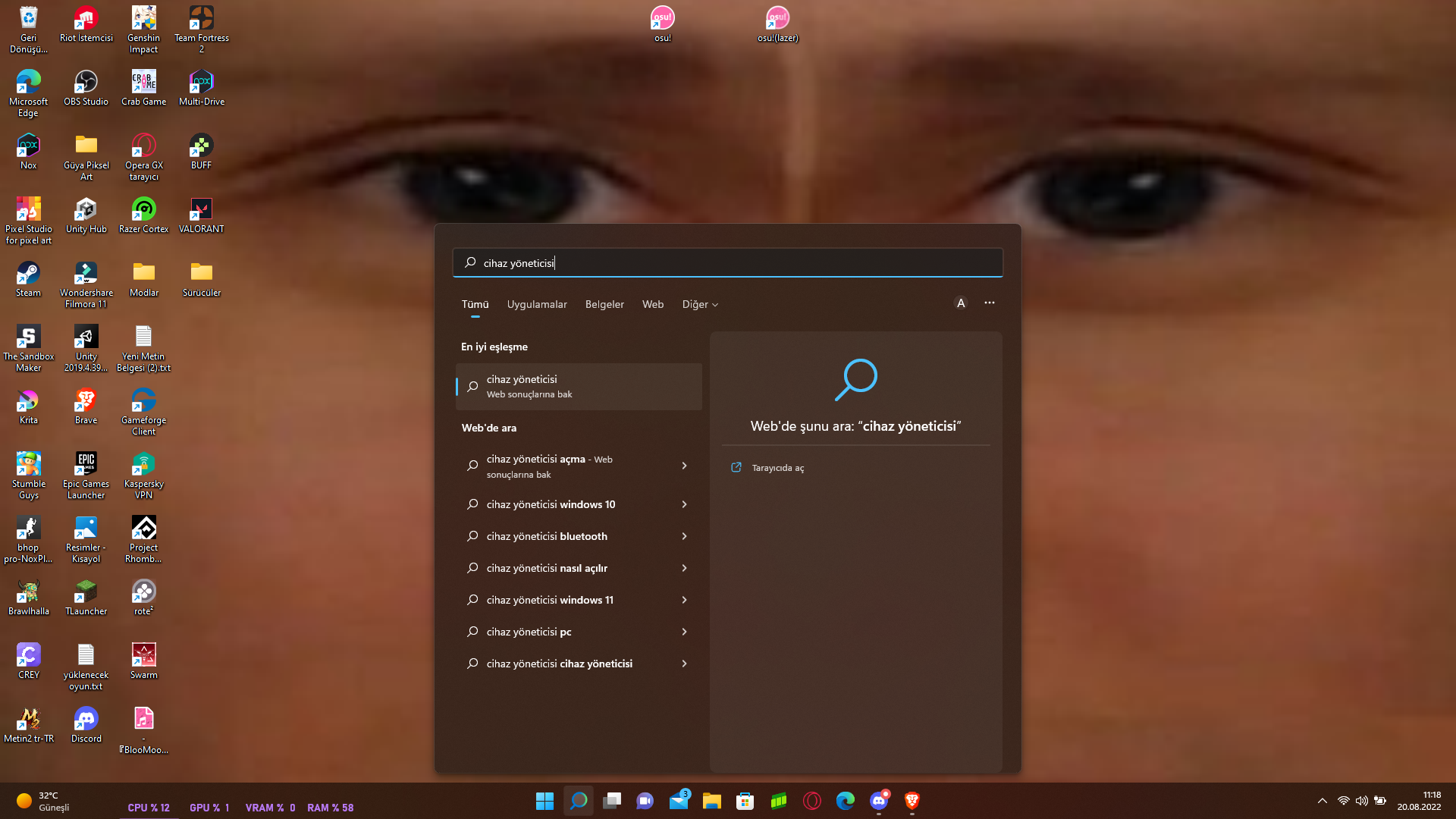Open the best match 'cihaz yöneticisi' result
This screenshot has width=1456, height=819.
click(x=579, y=386)
